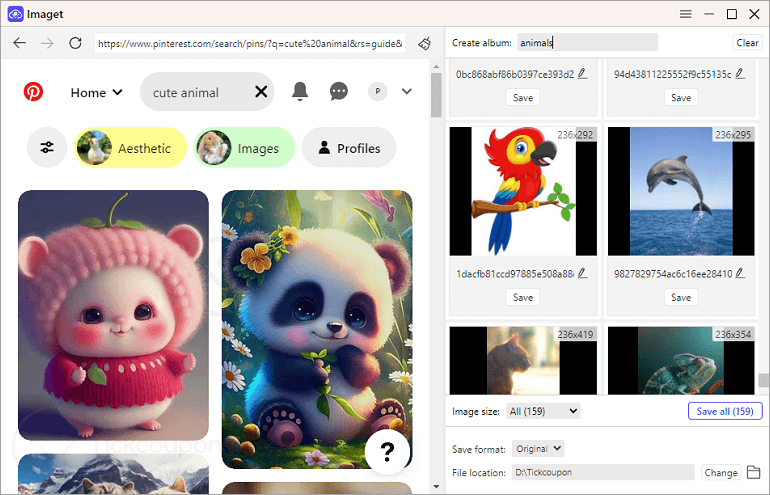Select the Images search chip
The width and height of the screenshot is (770, 495).
[x=244, y=147]
